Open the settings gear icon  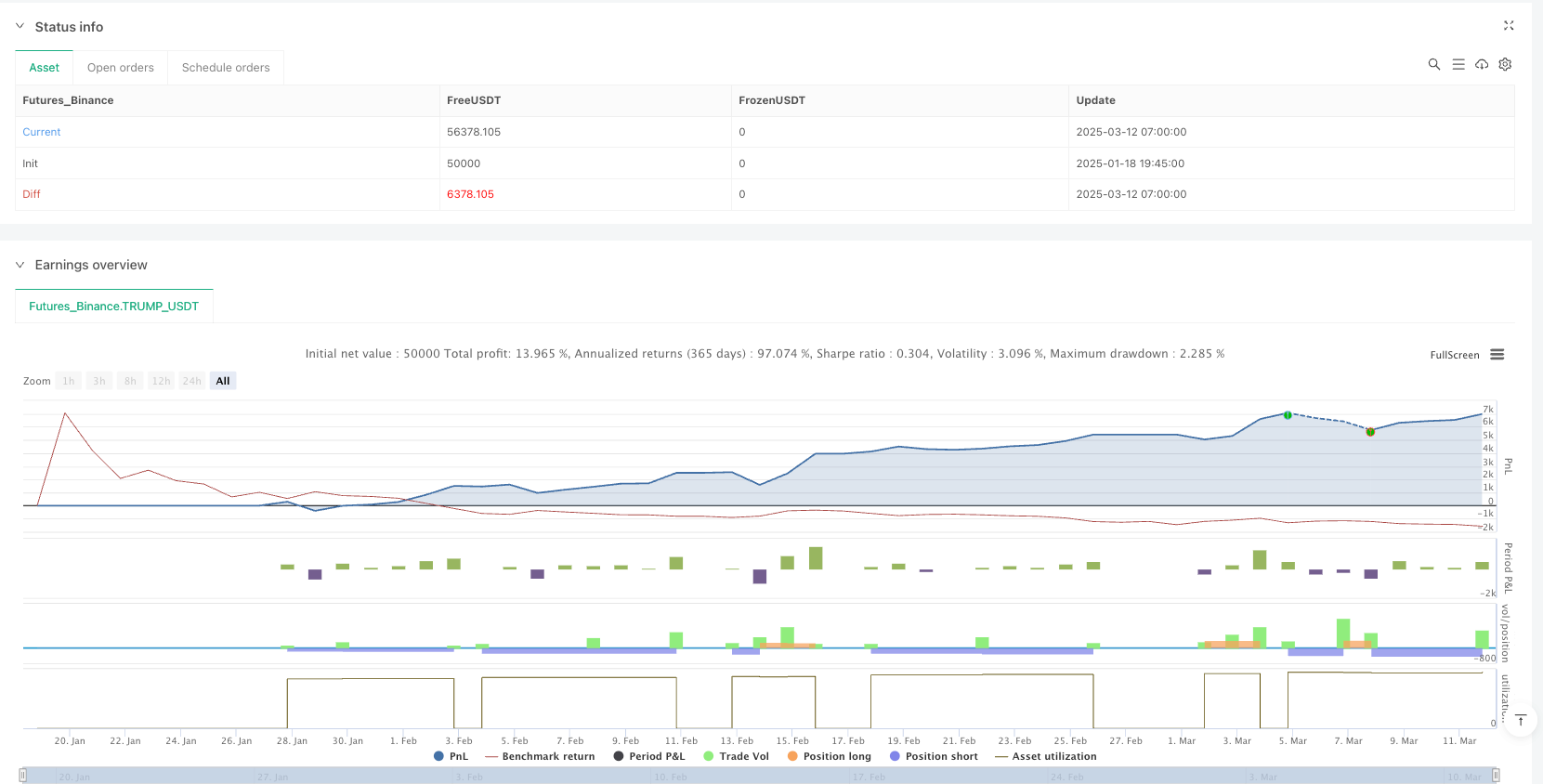1505,64
